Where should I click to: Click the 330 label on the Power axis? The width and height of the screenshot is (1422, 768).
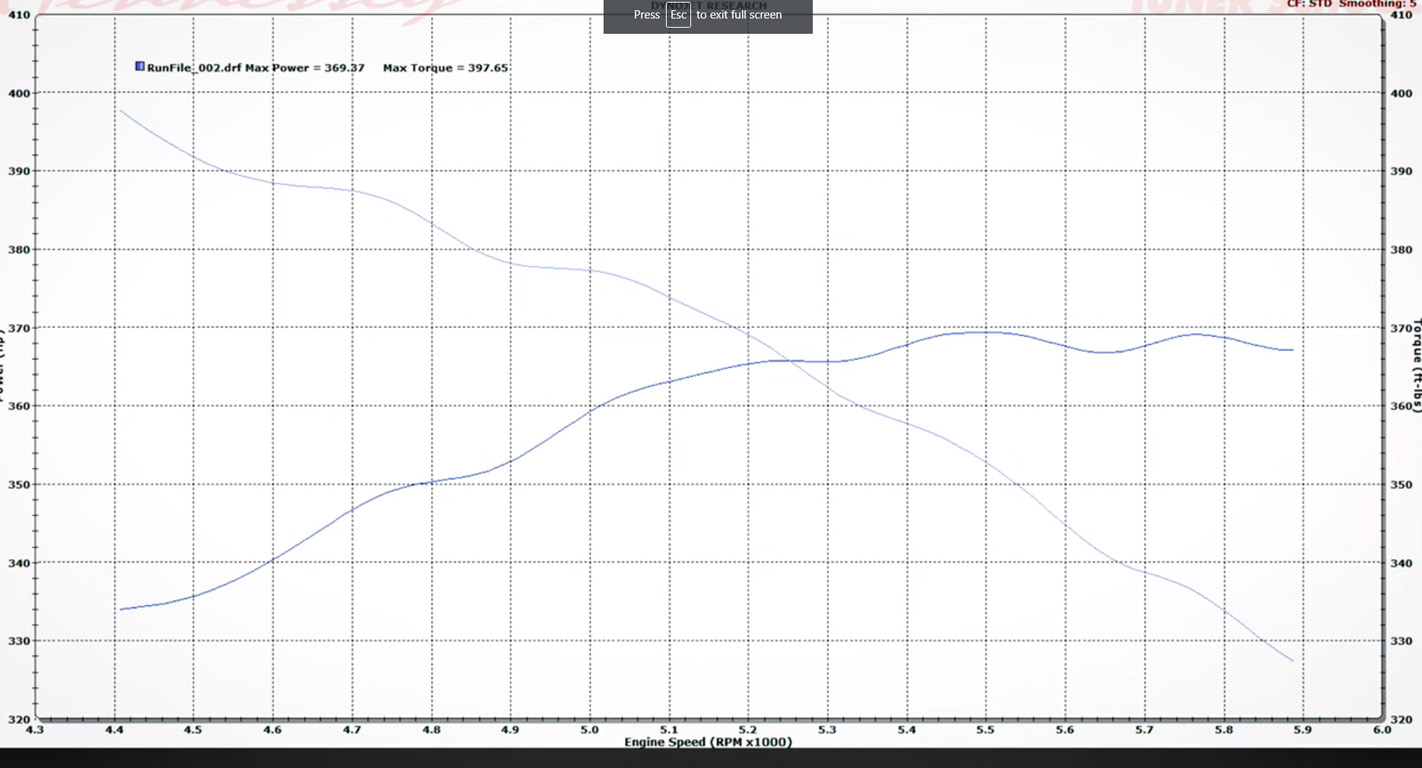(x=18, y=641)
